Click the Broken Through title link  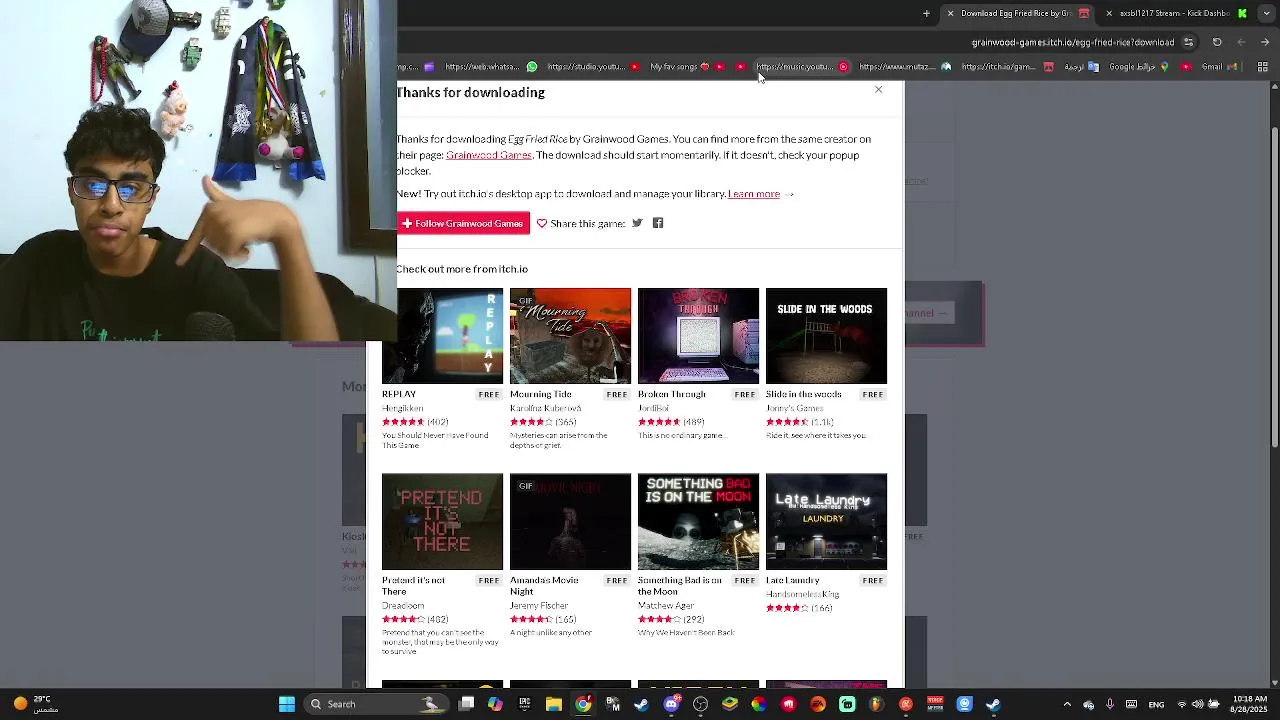(672, 394)
